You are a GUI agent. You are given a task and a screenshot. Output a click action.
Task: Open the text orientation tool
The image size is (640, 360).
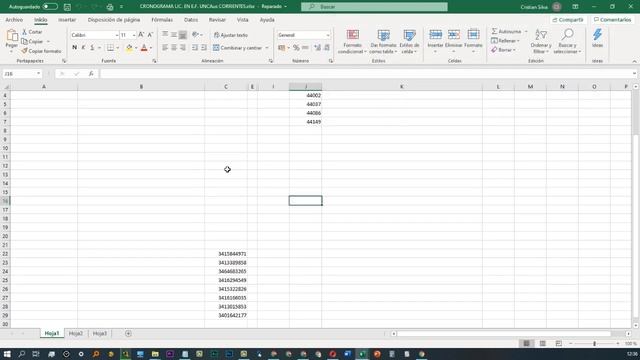click(196, 35)
